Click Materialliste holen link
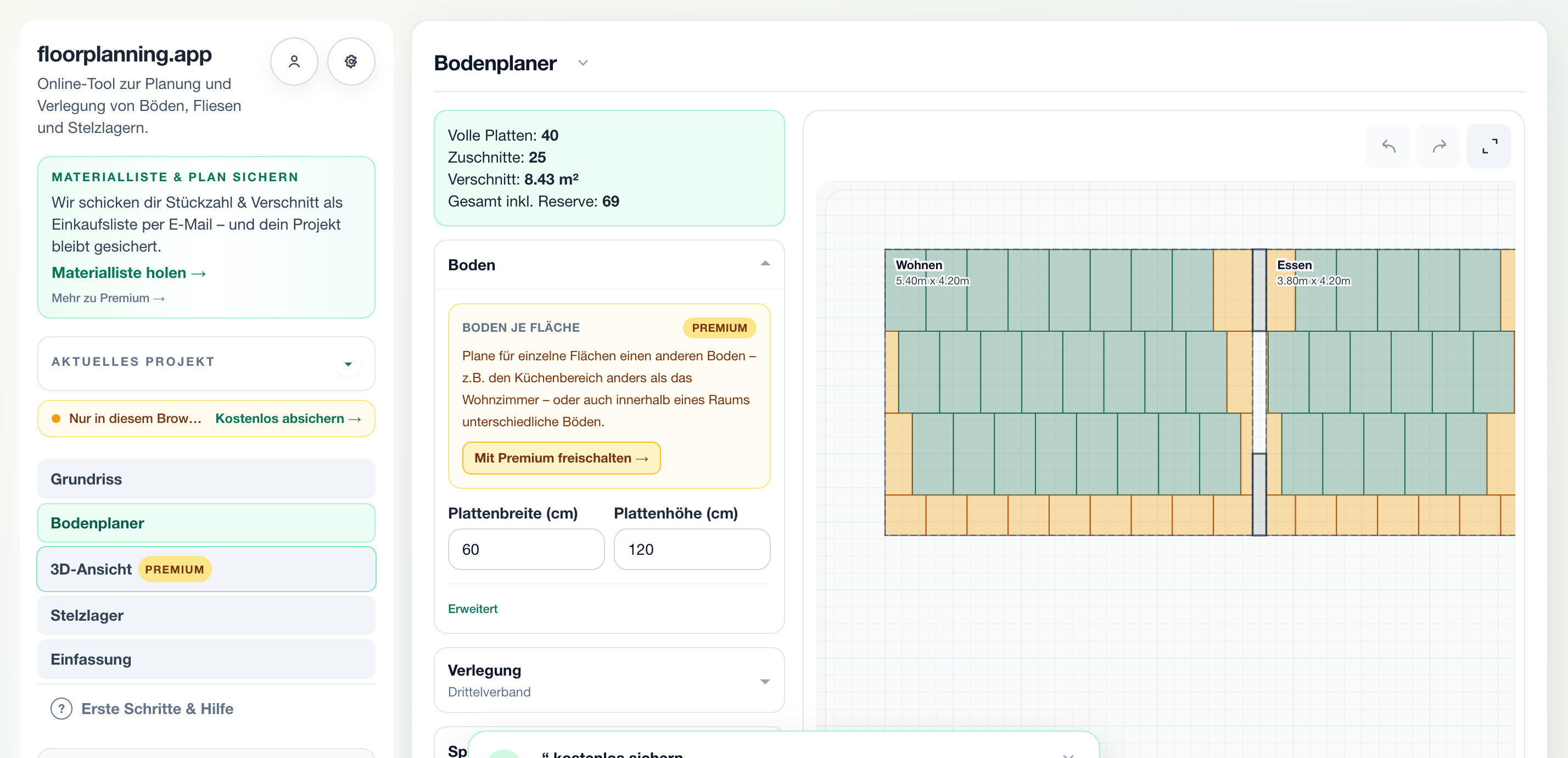 [x=129, y=273]
